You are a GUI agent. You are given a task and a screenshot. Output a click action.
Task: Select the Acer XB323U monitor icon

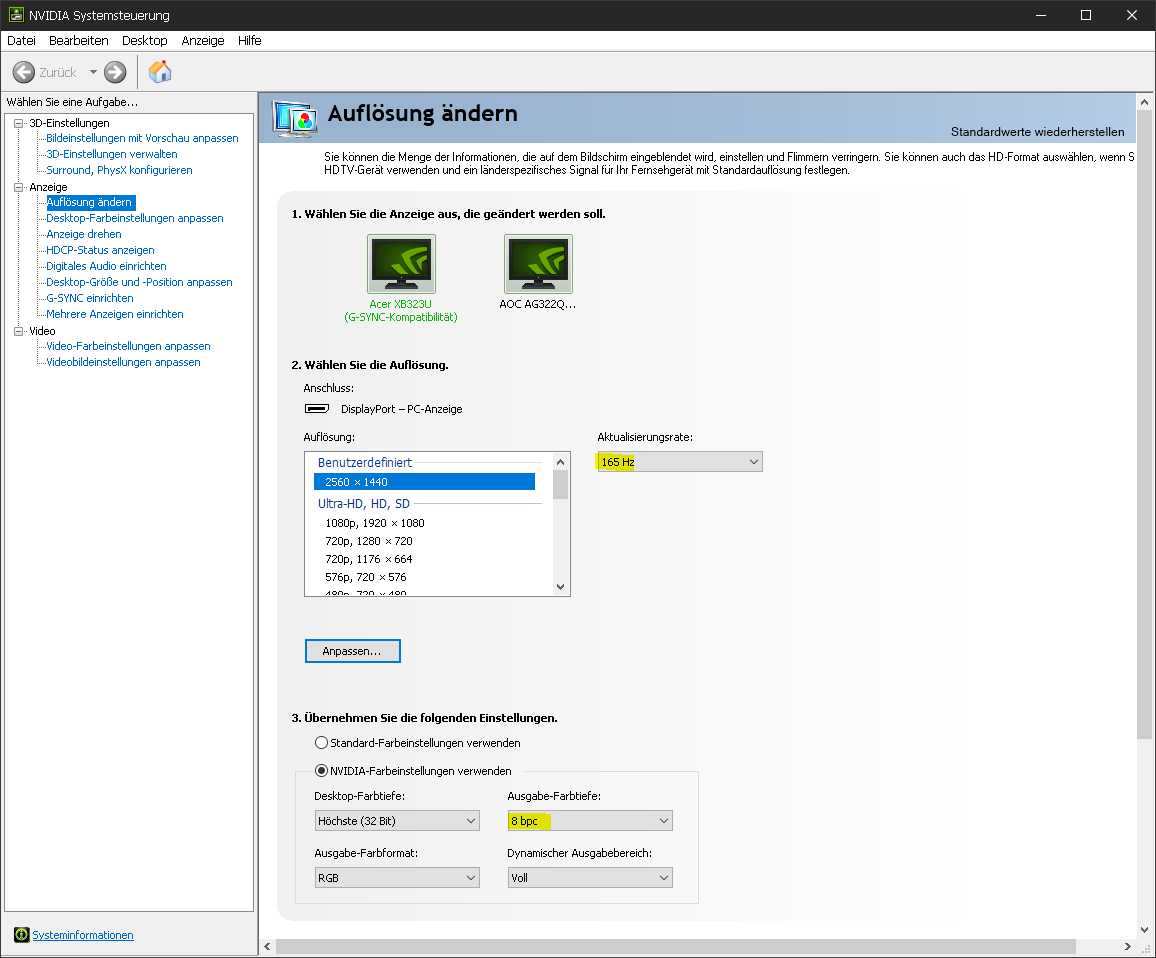pyautogui.click(x=402, y=264)
